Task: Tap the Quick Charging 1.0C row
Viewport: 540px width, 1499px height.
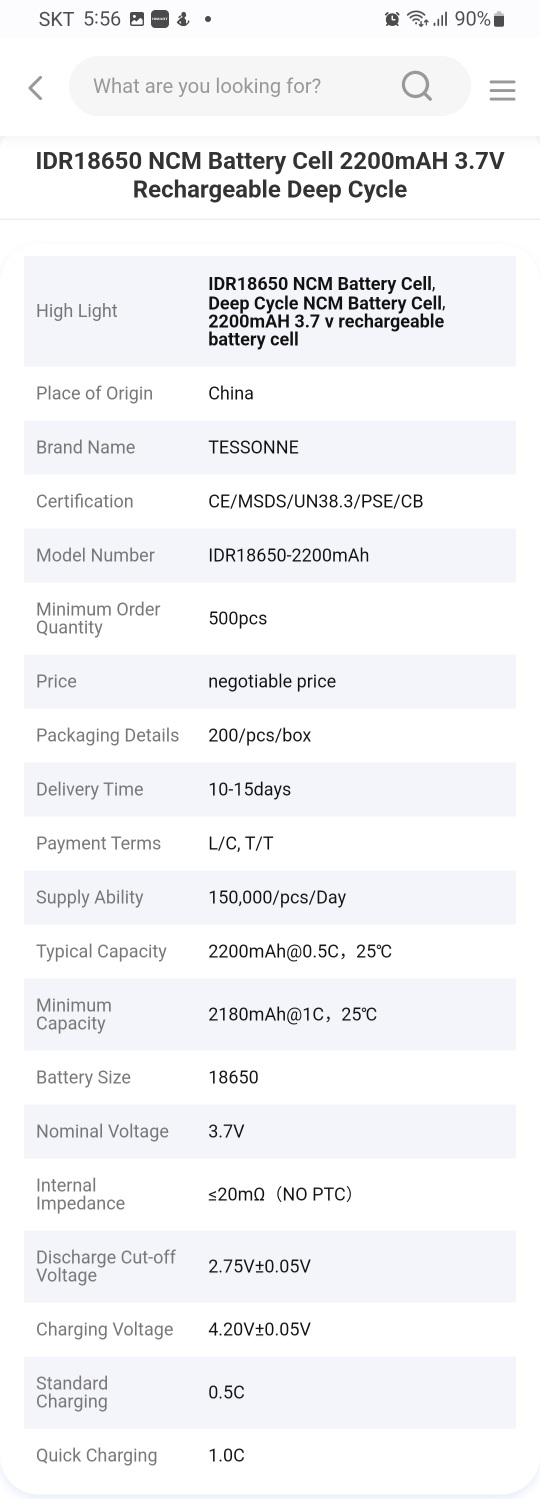Action: click(270, 1455)
